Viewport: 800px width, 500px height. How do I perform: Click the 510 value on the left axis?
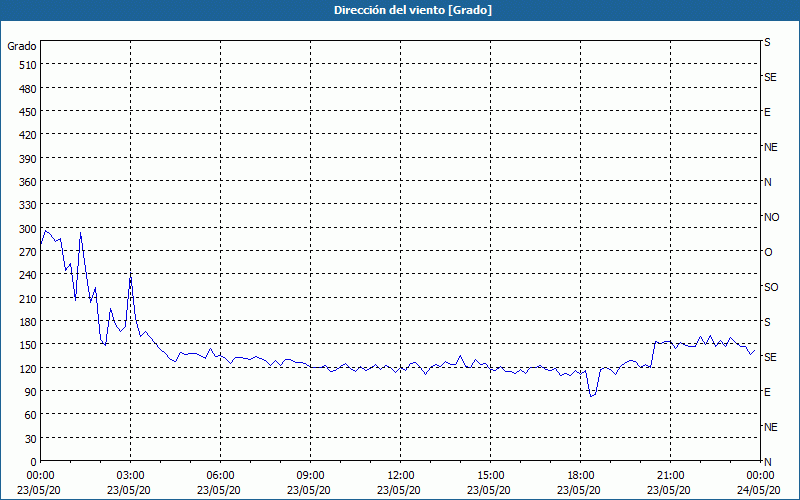click(28, 65)
